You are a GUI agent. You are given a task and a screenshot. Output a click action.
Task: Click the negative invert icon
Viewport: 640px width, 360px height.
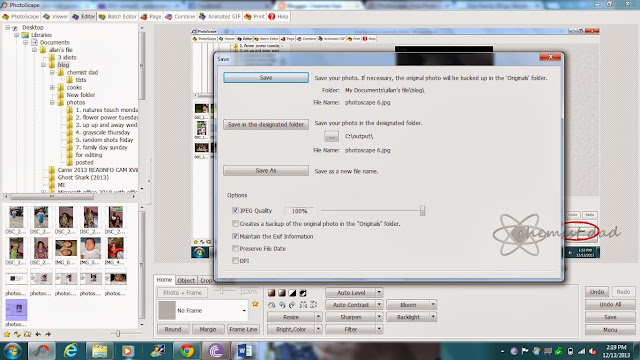(x=303, y=293)
